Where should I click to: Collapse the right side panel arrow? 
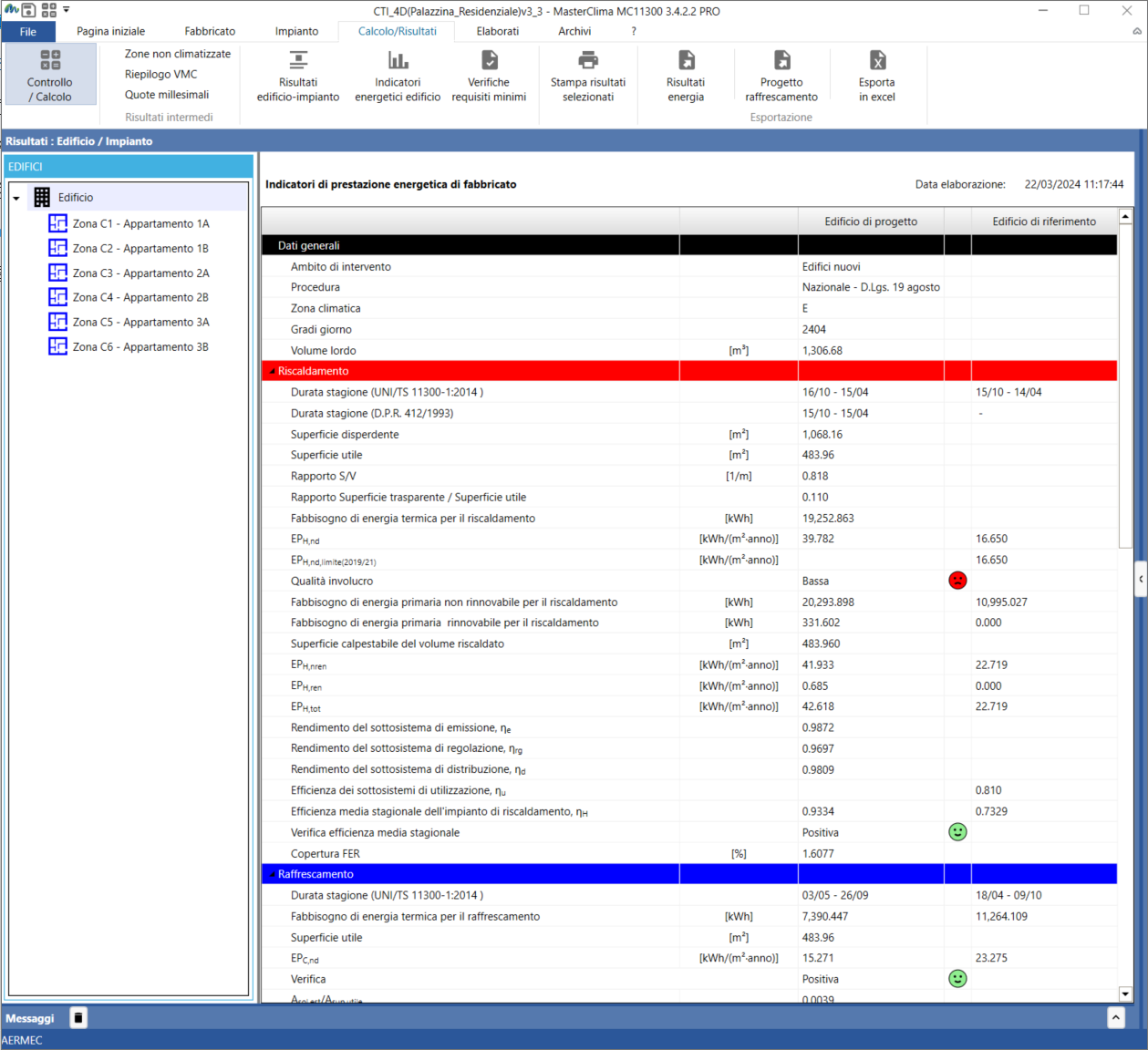1141,579
